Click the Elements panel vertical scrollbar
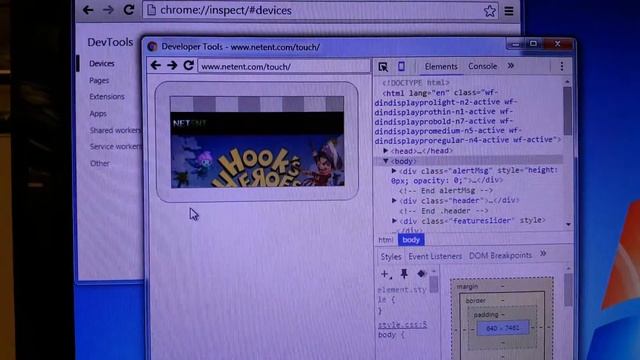This screenshot has height=360, width=640. [x=567, y=111]
